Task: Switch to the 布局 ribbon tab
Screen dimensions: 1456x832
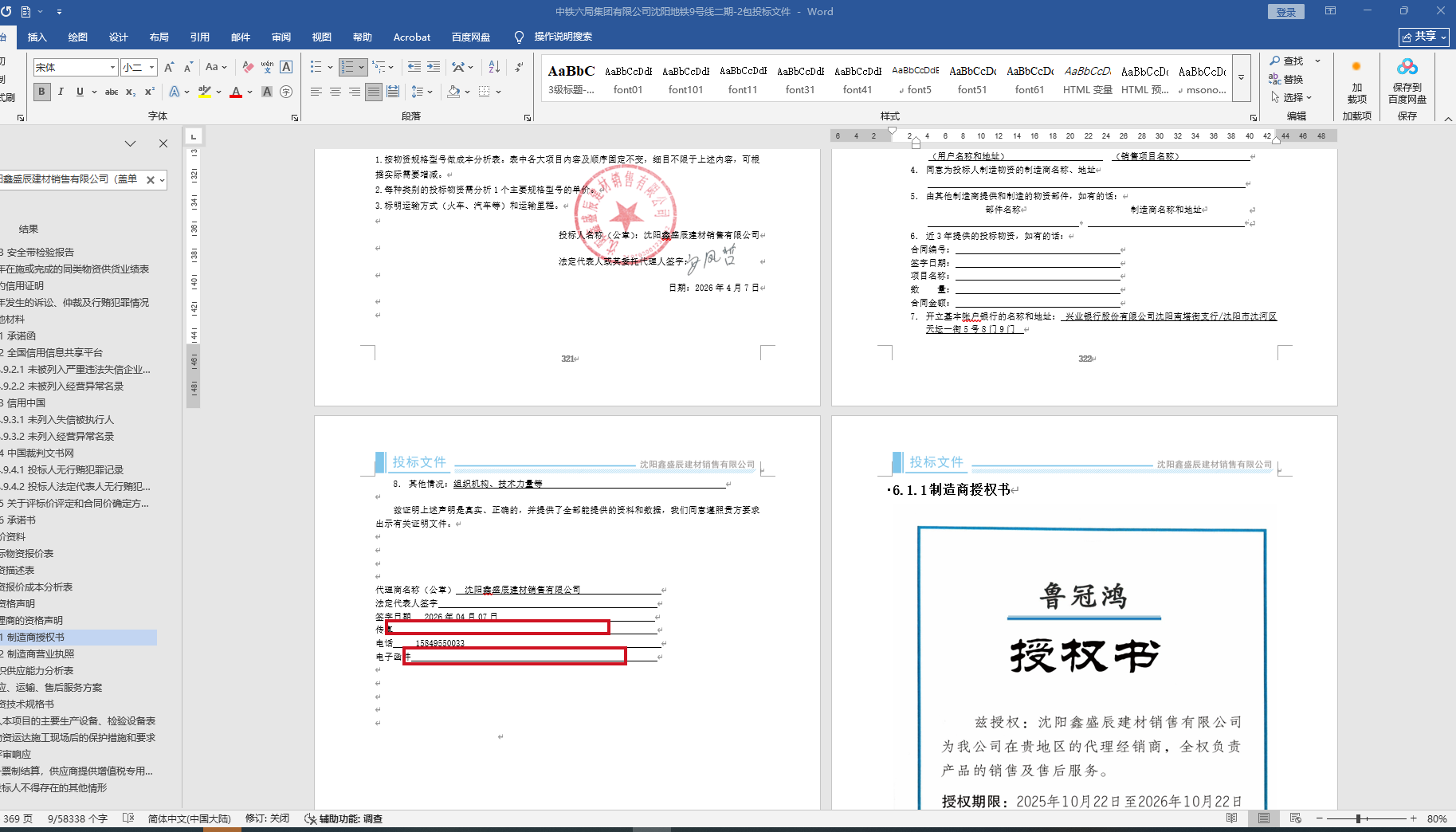Action: [x=159, y=37]
